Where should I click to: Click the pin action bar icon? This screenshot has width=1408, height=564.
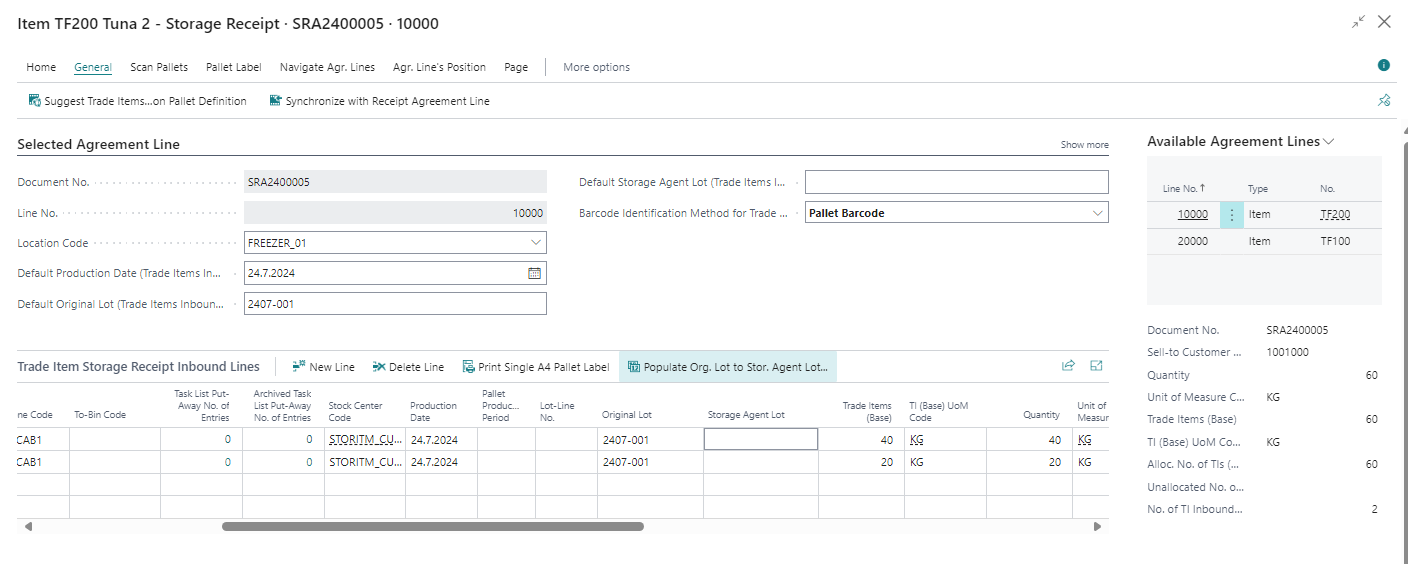point(1384,101)
